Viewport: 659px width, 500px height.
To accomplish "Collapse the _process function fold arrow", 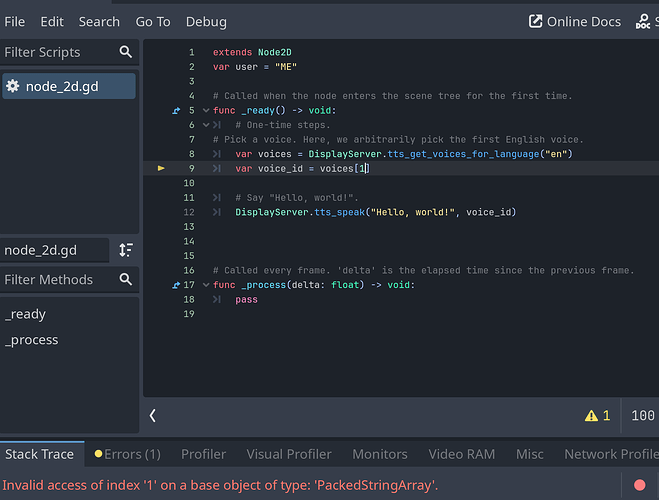I will [206, 285].
